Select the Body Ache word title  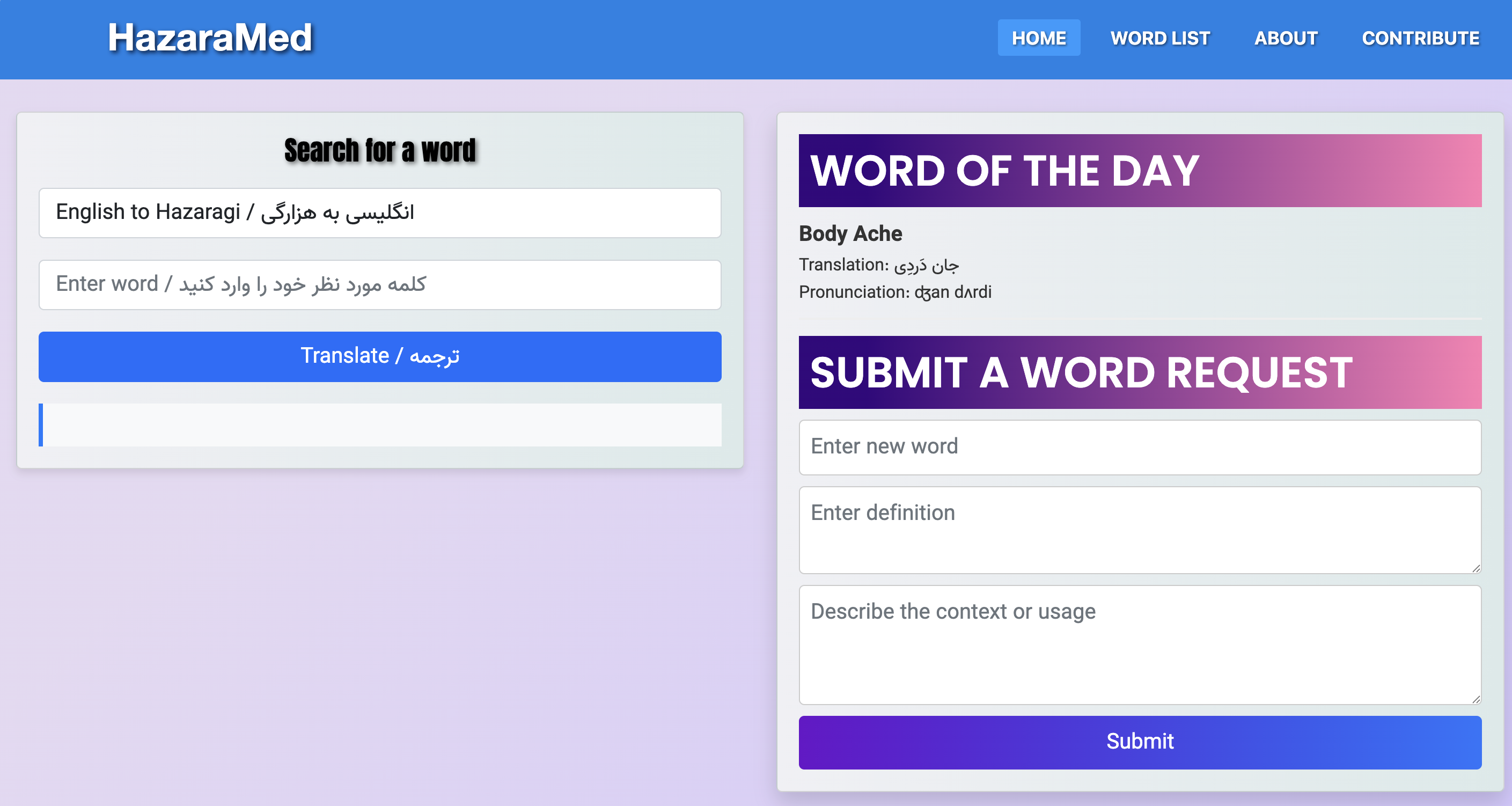point(850,233)
